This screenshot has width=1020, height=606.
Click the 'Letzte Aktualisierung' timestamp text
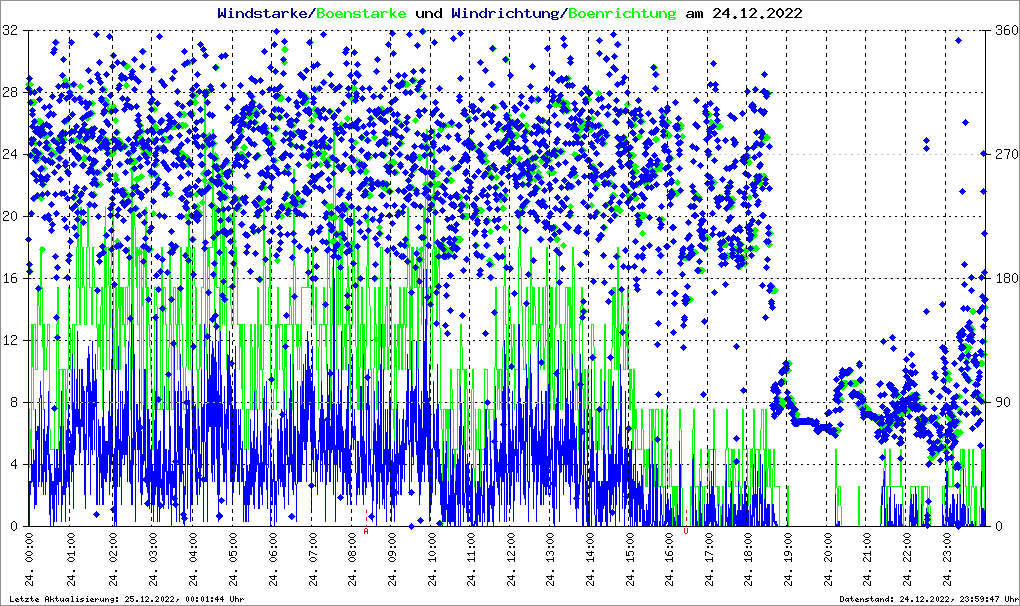click(x=127, y=599)
